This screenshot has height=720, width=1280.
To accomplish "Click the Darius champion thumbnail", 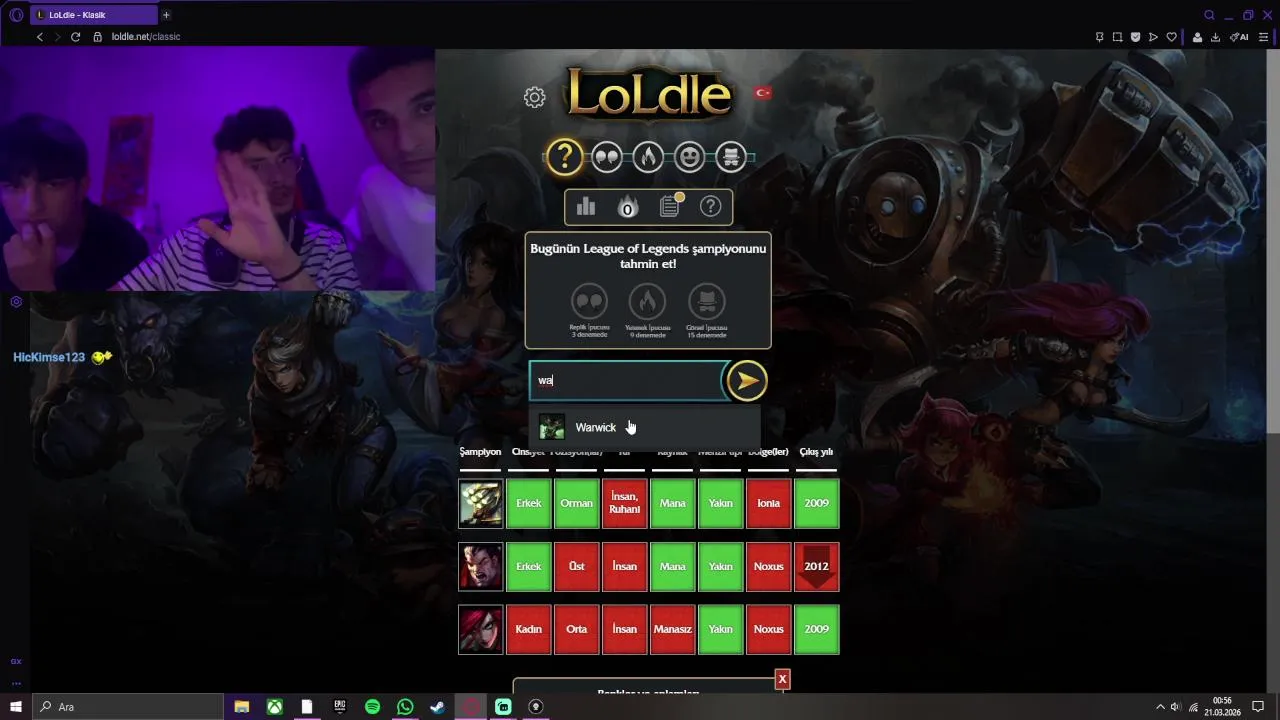I will [481, 566].
